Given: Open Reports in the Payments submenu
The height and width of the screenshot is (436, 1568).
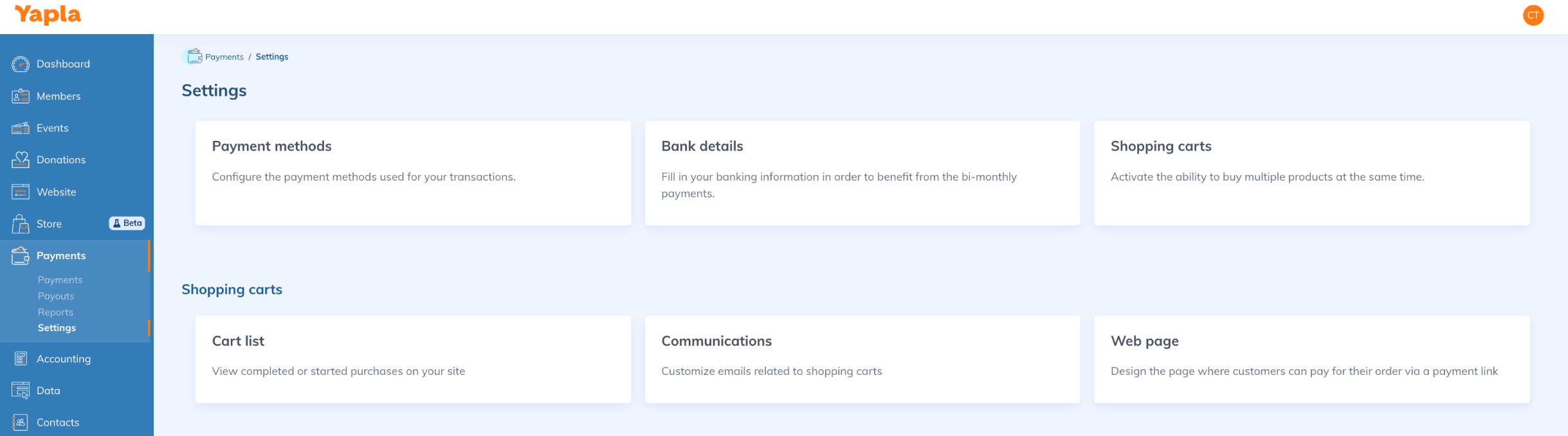Looking at the screenshot, I should tap(55, 313).
